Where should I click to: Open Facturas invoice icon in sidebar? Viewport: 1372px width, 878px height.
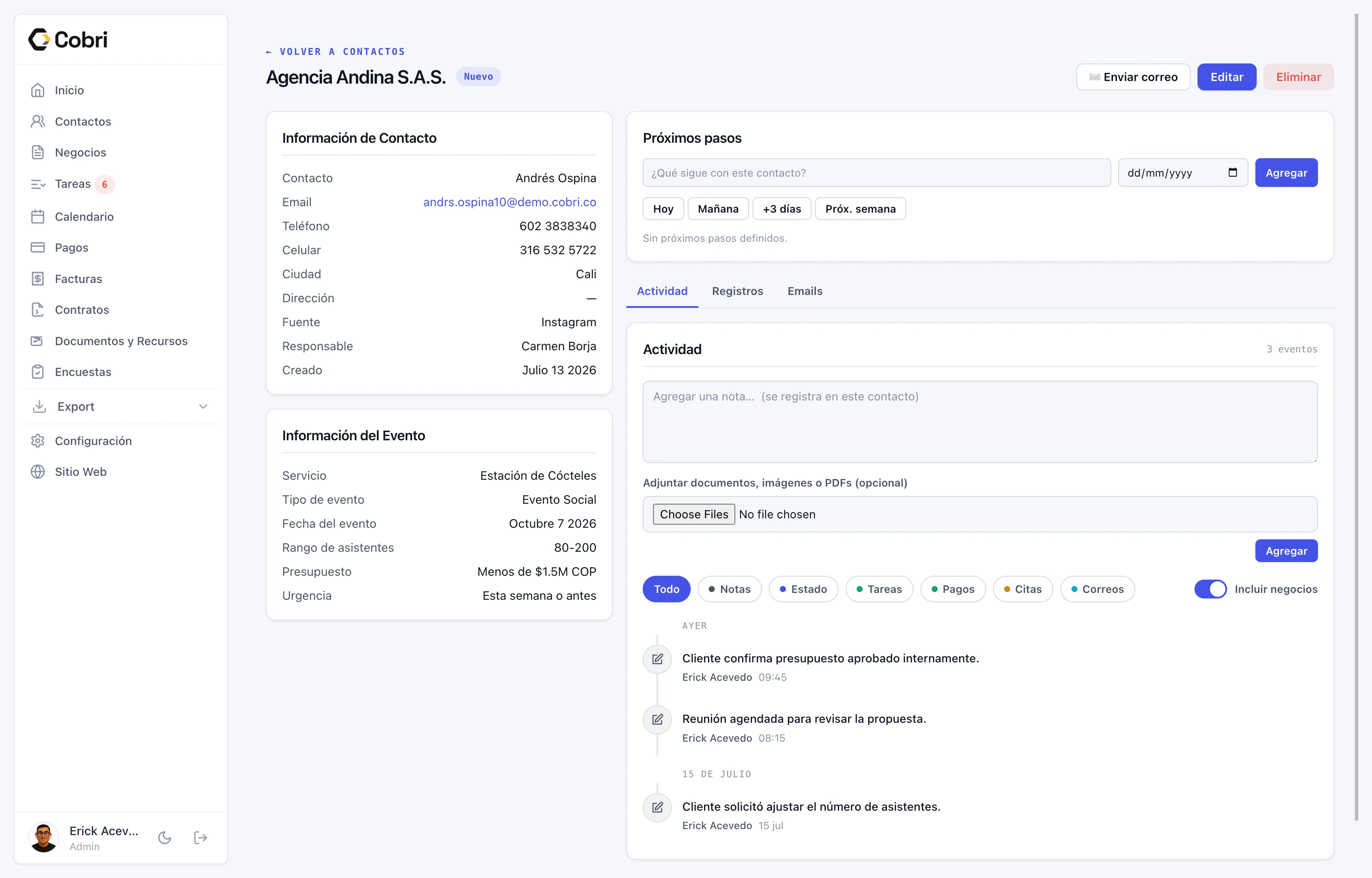(x=38, y=279)
